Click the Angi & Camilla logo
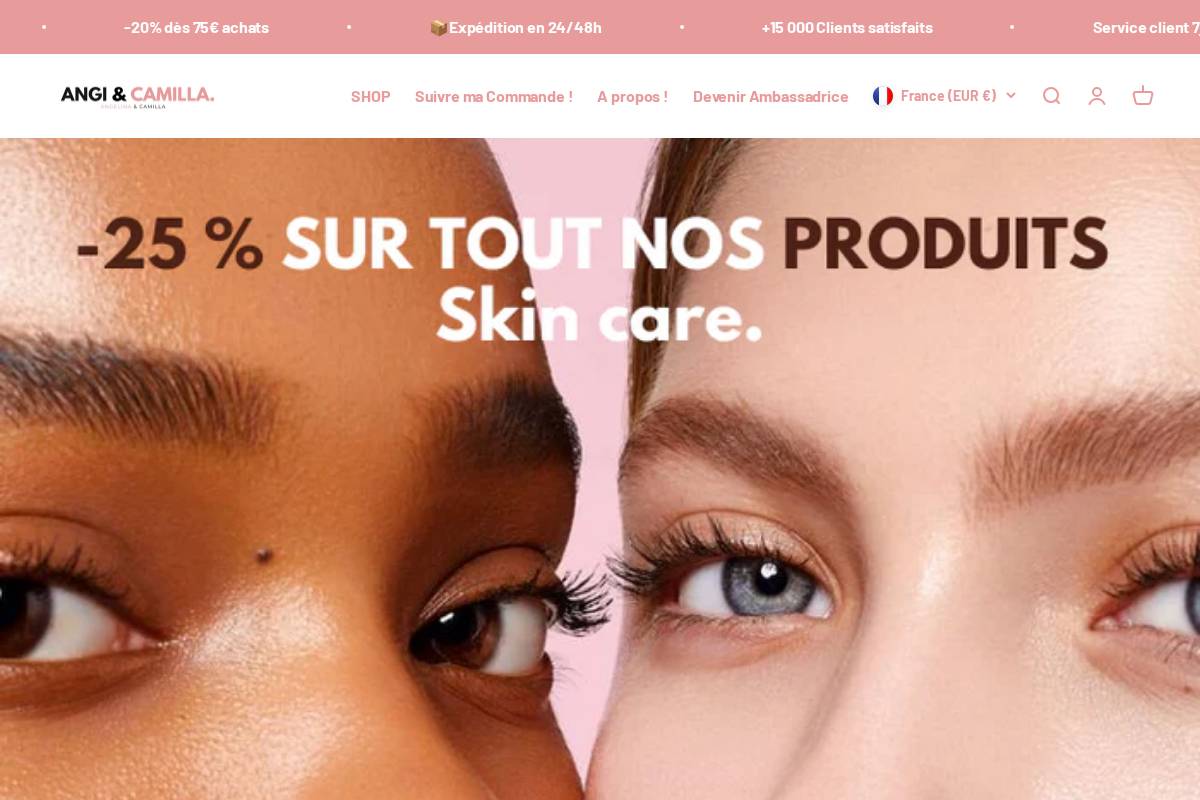The image size is (1200, 800). 137,96
